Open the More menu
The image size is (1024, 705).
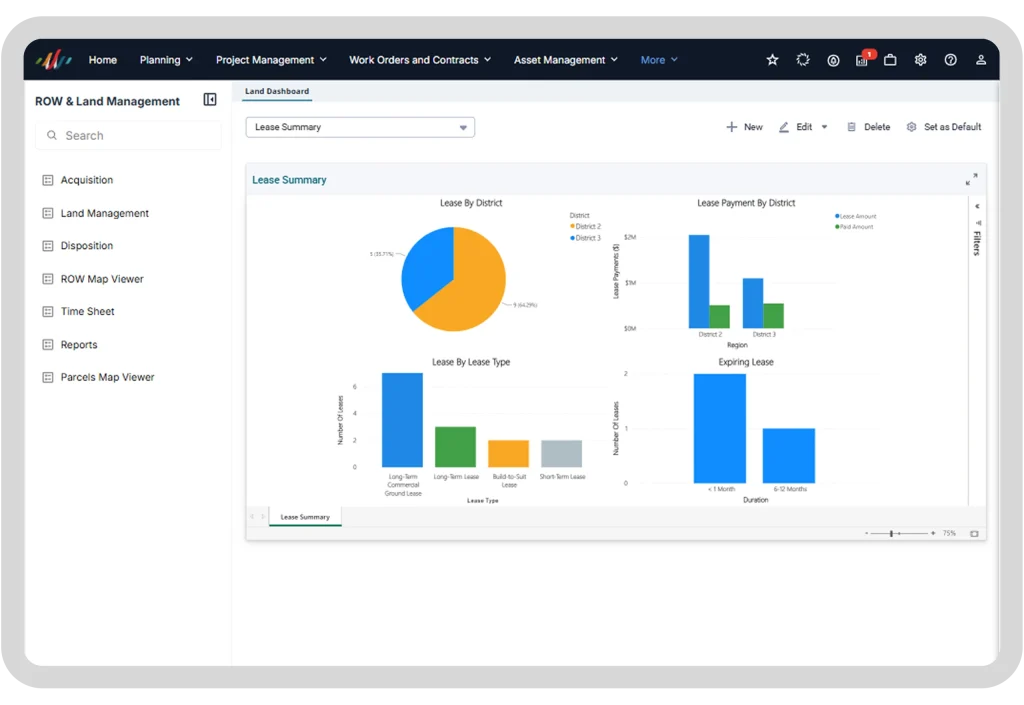click(659, 60)
